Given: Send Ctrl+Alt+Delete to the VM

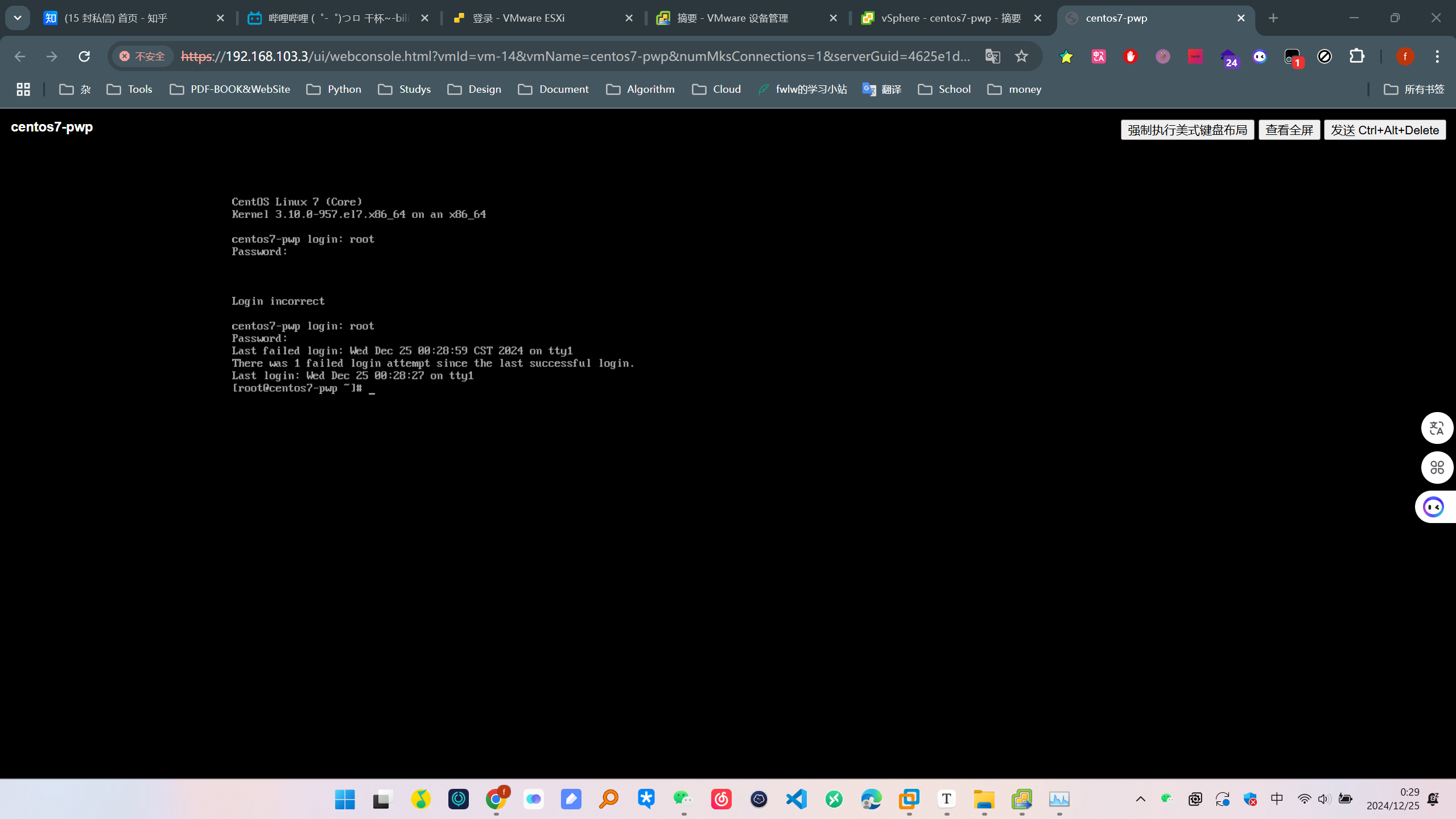Looking at the screenshot, I should pos(1384,130).
